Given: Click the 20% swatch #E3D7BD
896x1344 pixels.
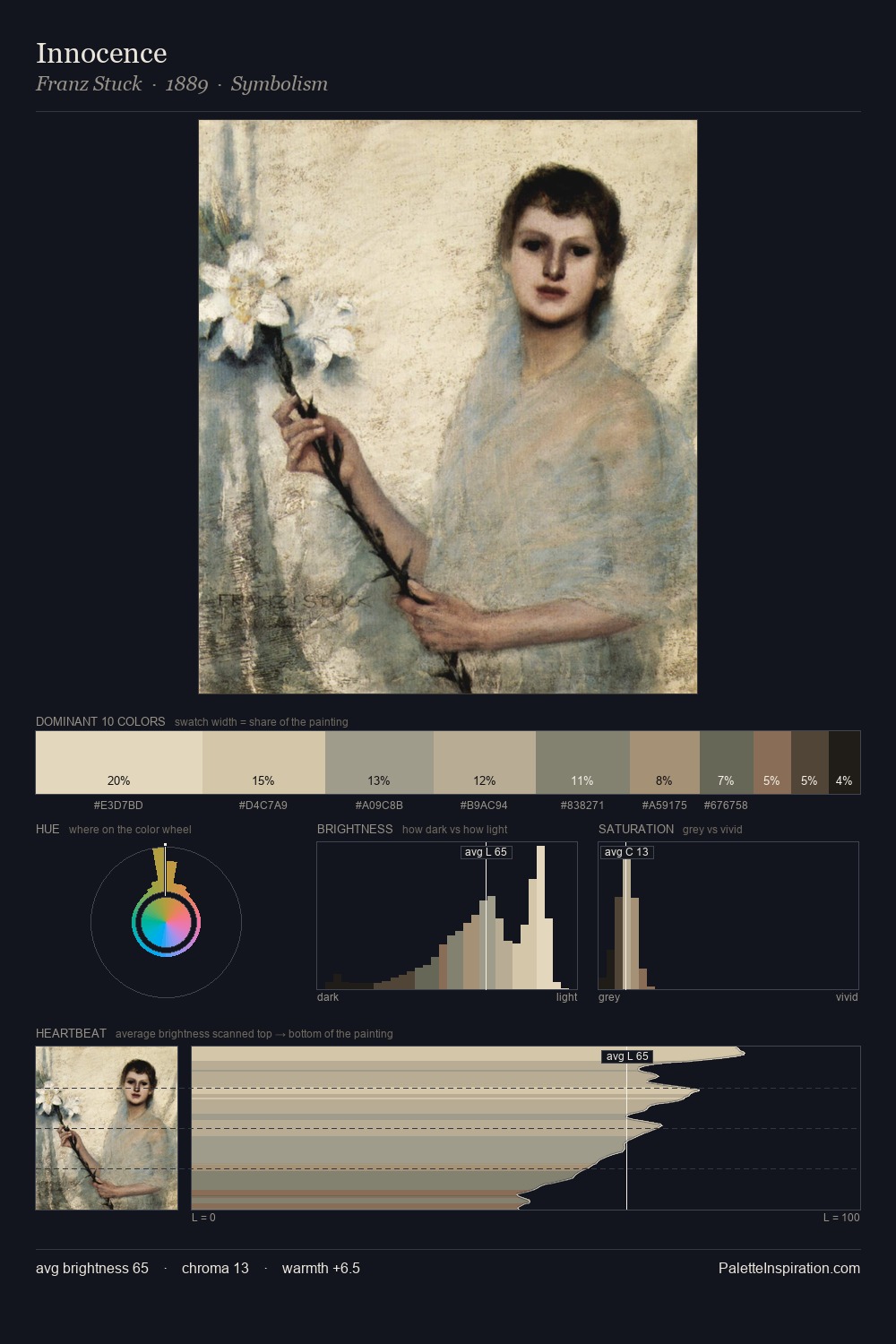Looking at the screenshot, I should (x=119, y=762).
